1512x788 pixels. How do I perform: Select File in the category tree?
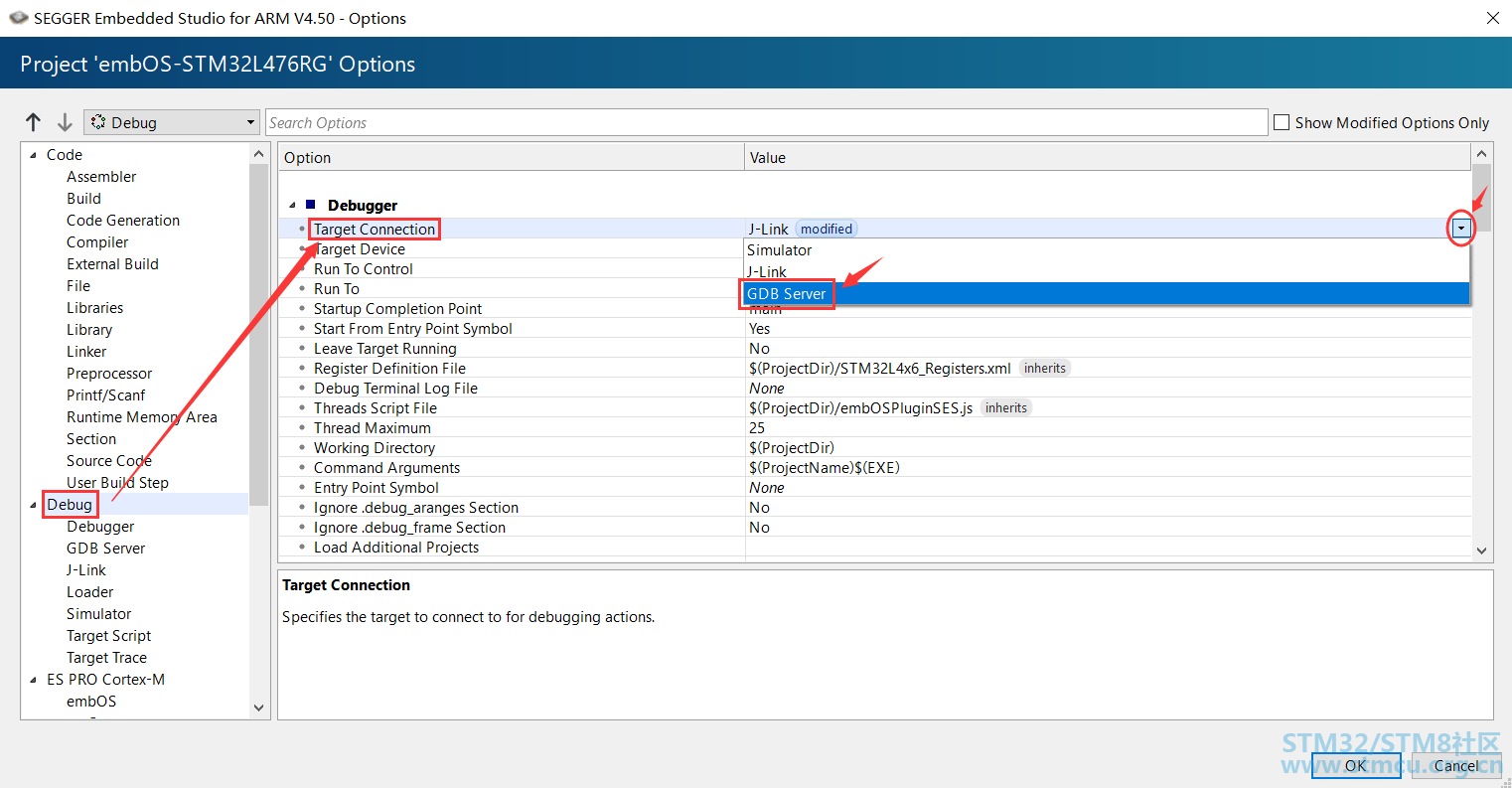78,286
